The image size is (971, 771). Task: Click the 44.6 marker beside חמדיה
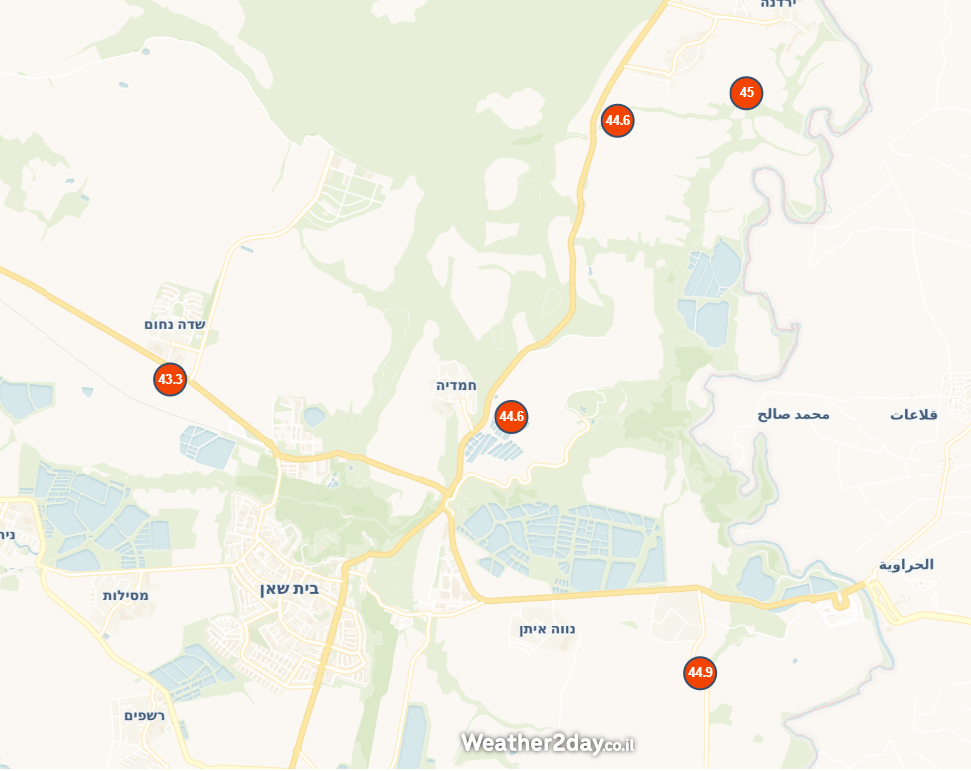512,416
